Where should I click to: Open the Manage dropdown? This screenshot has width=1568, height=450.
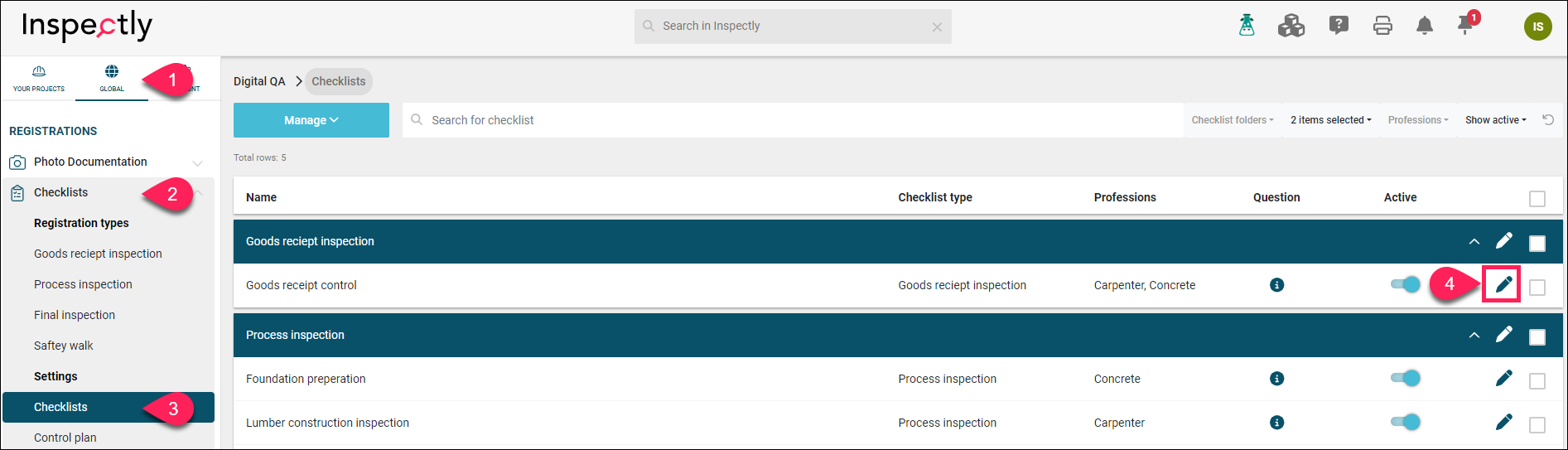tap(311, 120)
